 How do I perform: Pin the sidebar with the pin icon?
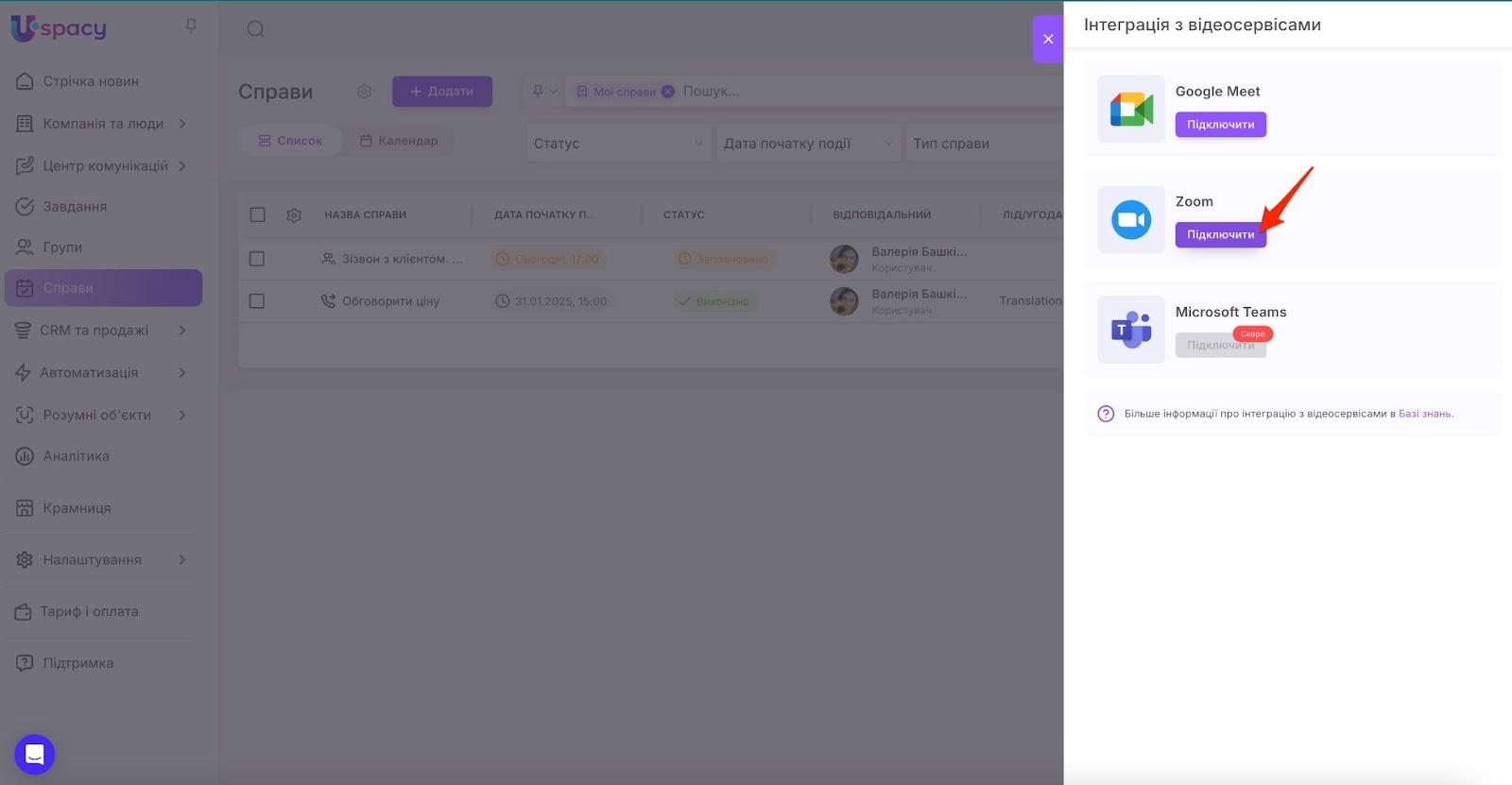[191, 26]
